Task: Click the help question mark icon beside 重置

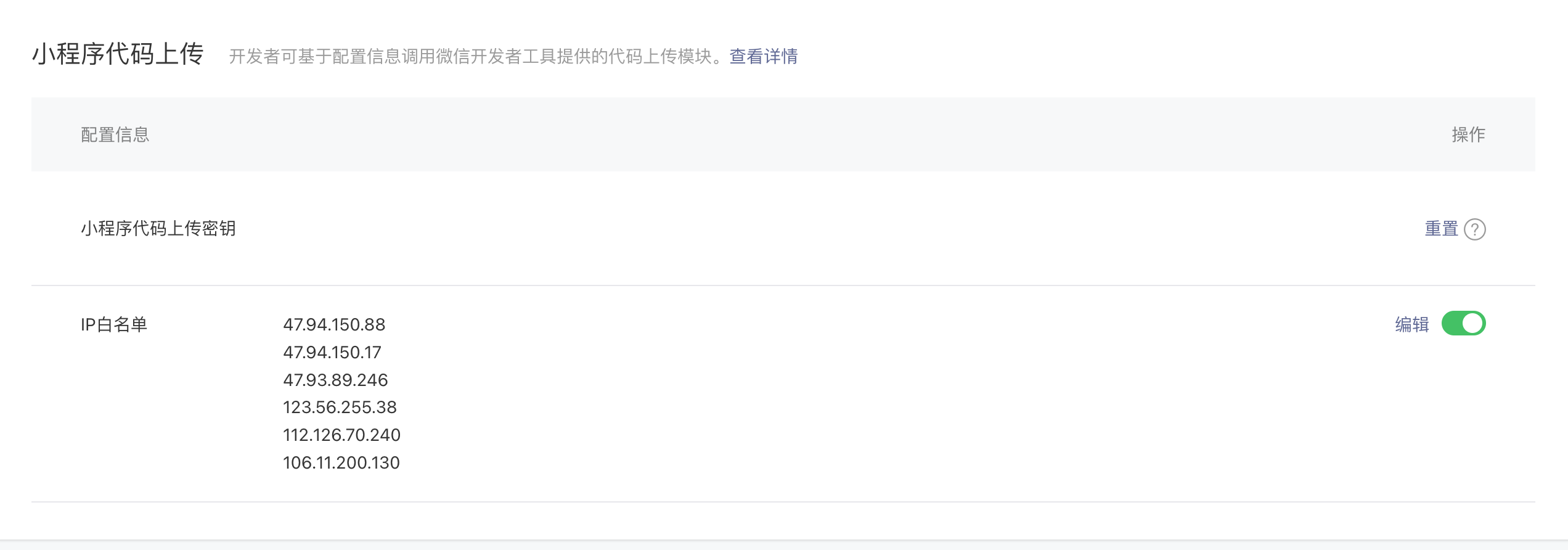Action: click(x=1474, y=229)
